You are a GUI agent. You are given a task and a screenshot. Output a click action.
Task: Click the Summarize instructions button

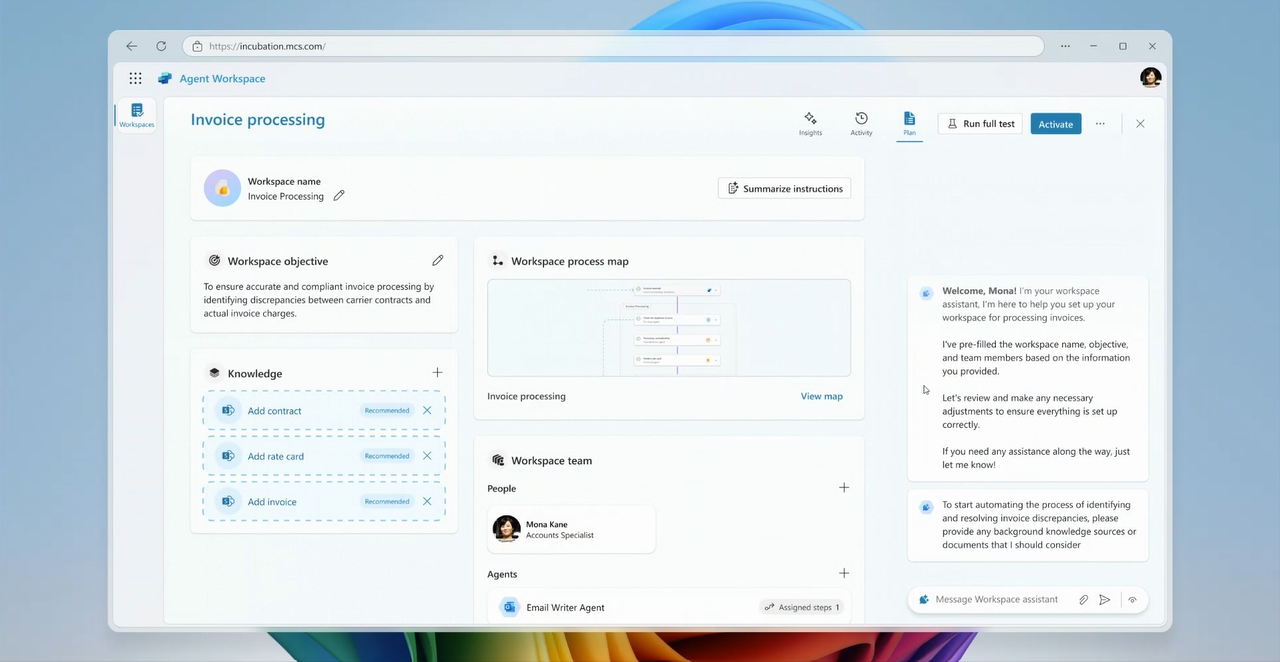click(784, 188)
